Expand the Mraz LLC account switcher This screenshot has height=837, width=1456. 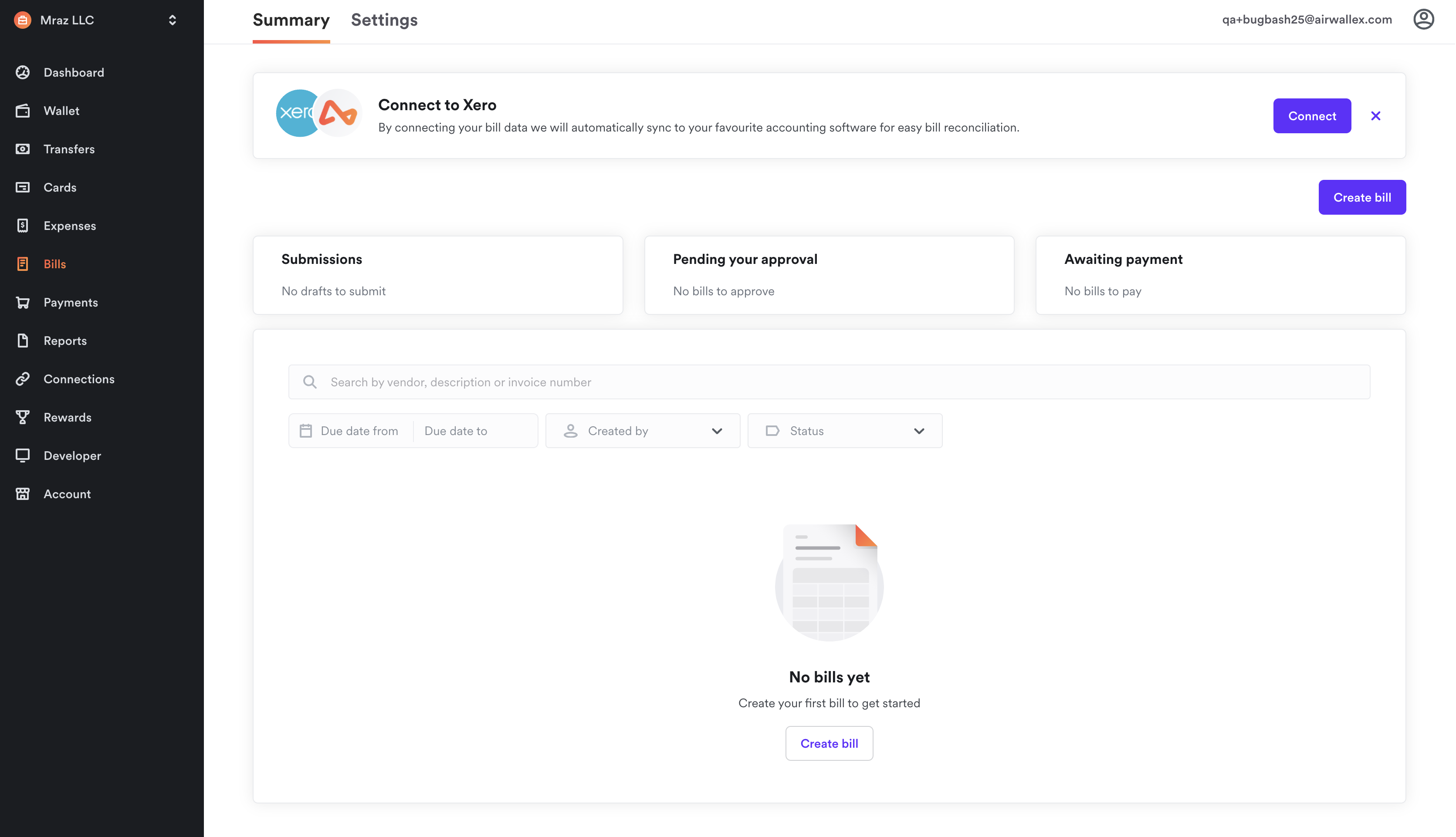[172, 20]
